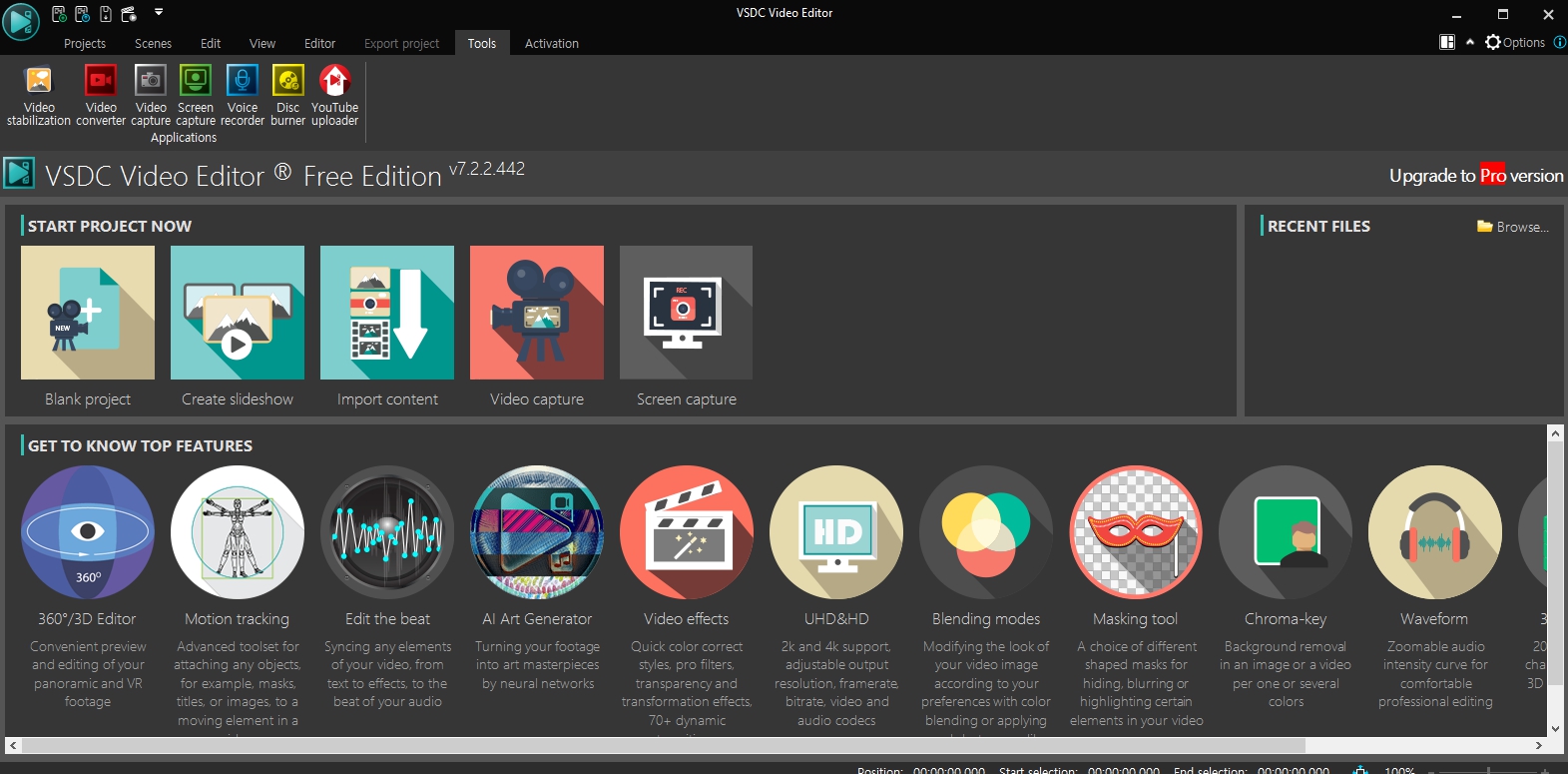This screenshot has height=774, width=1568.
Task: Open the Edit the beat feature icon
Action: pos(387,532)
